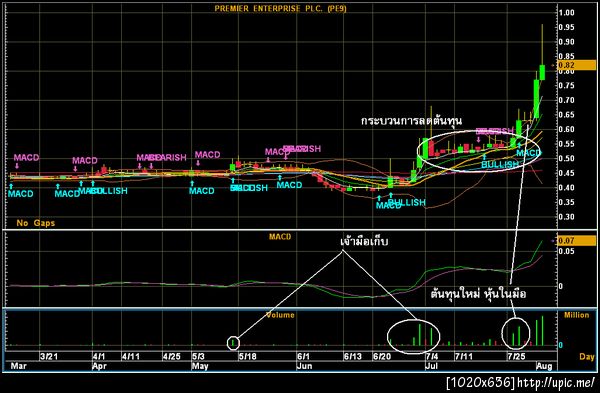The width and height of the screenshot is (600, 393).
Task: Click the 0.50 price axis label
Action: (x=566, y=158)
